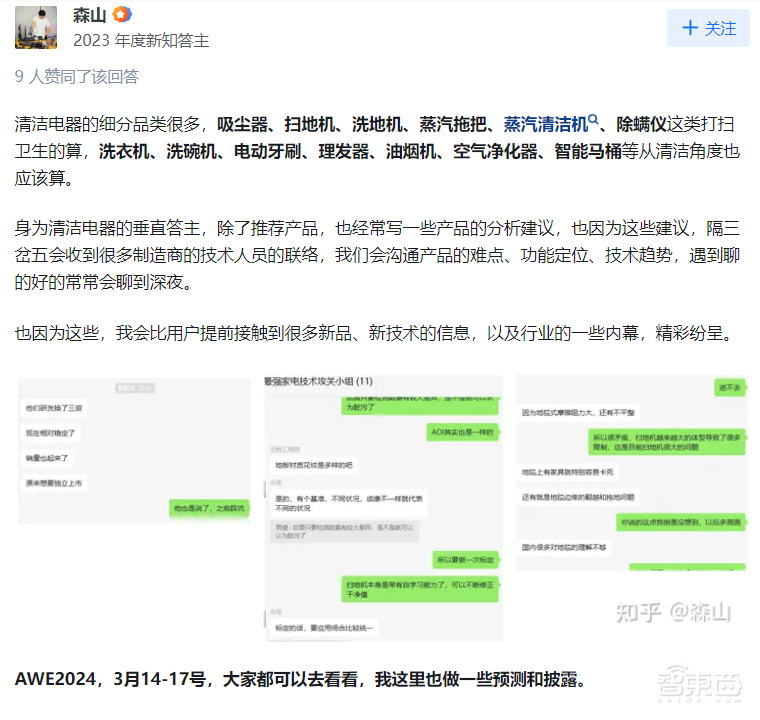Open author 森山's avatar photo
Image resolution: width=760 pixels, height=720 pixels.
tap(36, 28)
